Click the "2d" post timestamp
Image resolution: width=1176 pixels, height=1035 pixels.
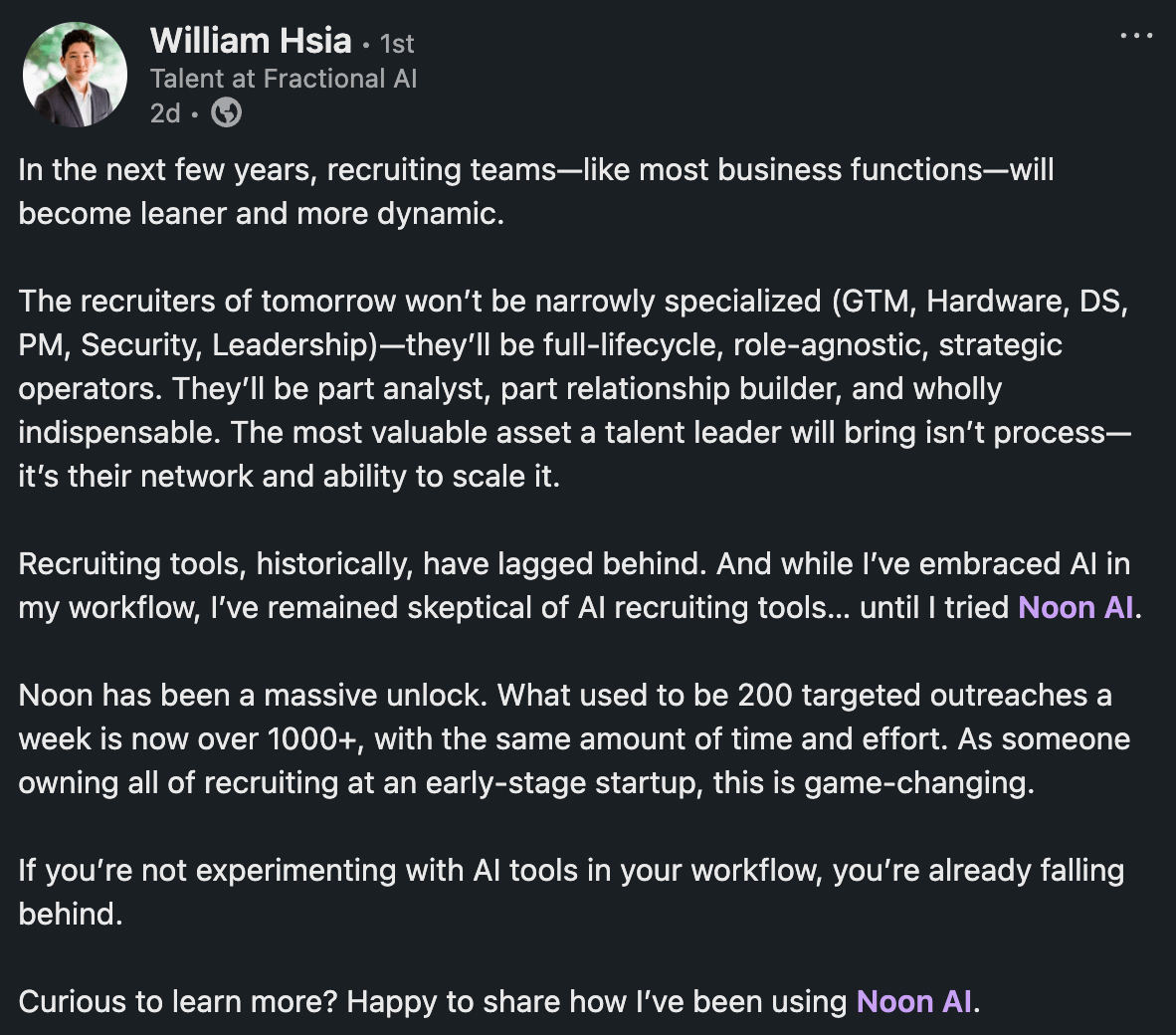(x=165, y=113)
